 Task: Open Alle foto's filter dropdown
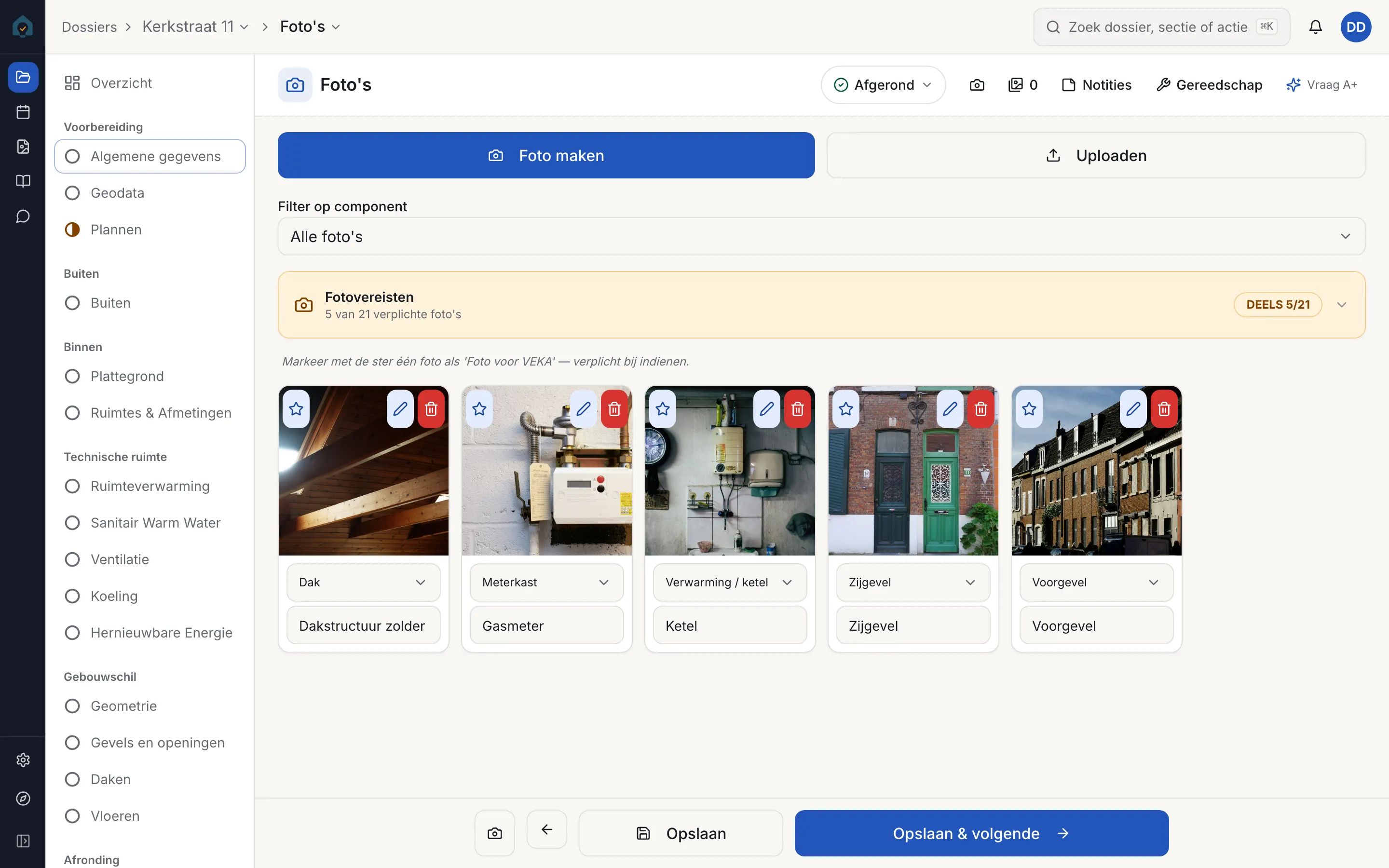(821, 236)
